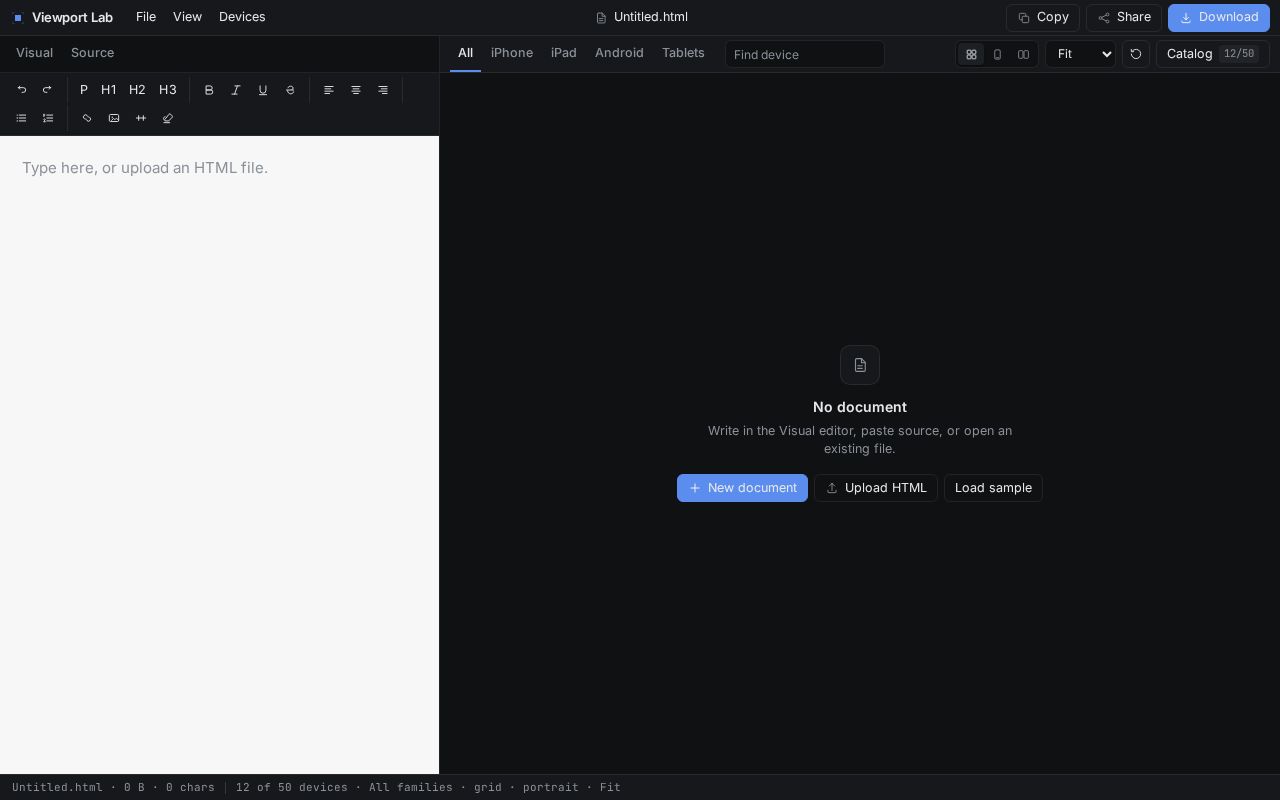
Task: Focus the Find device search field
Action: click(805, 54)
